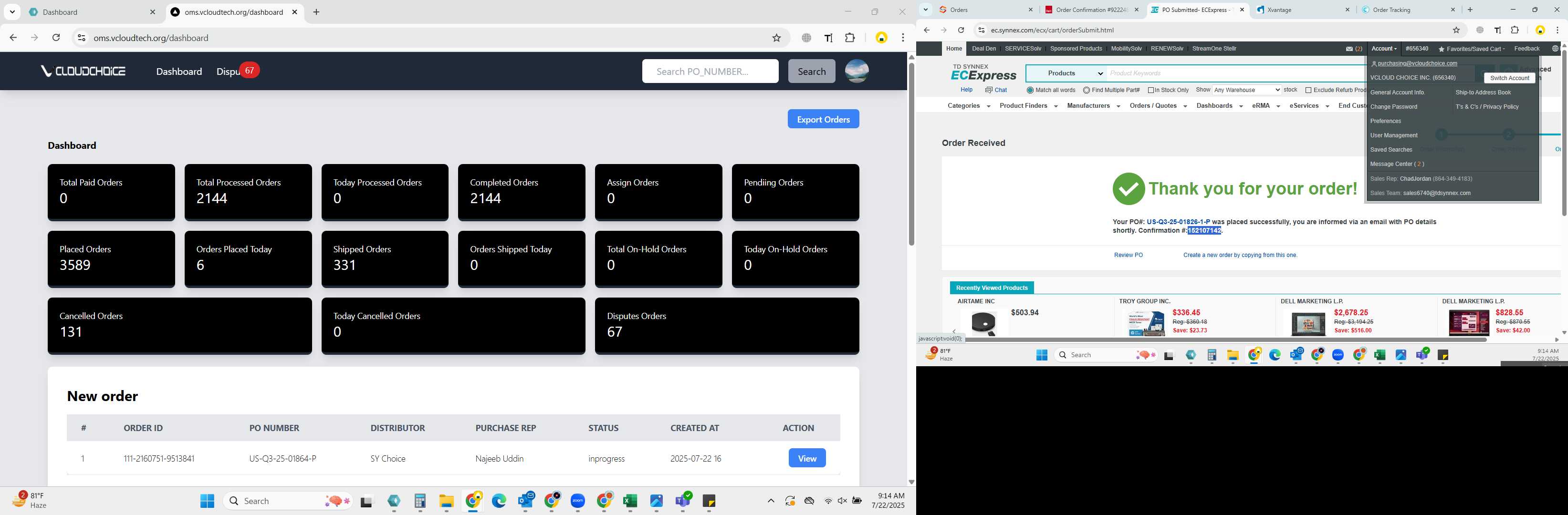Screen dimensions: 1568x515
Task: Open the Dell laptop product thumbnail priced $2,678.25
Action: (1307, 323)
